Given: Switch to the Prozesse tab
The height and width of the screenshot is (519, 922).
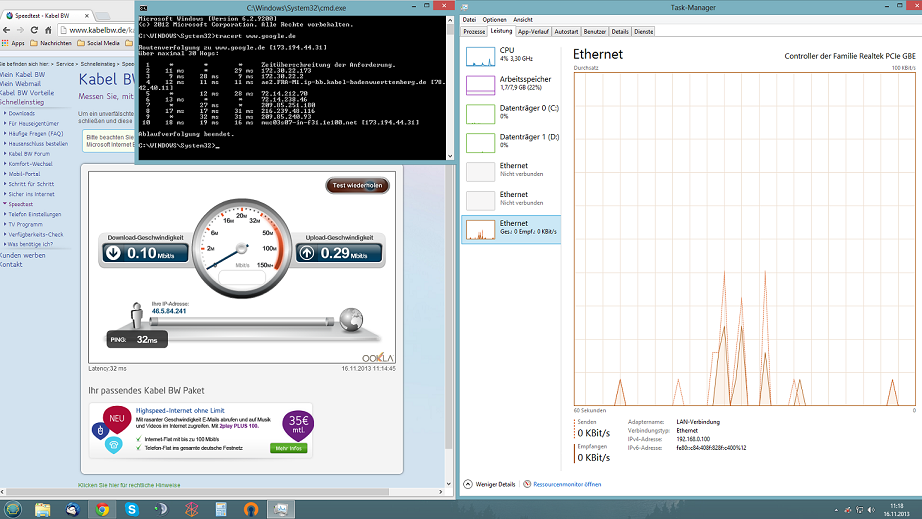Looking at the screenshot, I should pos(474,32).
